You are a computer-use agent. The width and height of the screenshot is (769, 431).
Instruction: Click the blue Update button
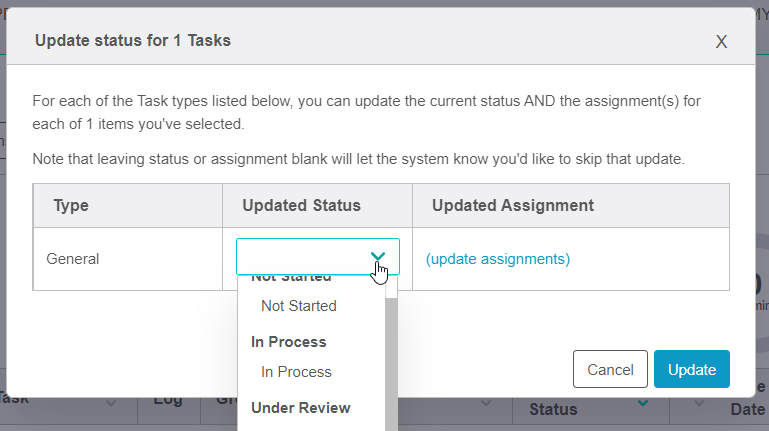click(692, 369)
